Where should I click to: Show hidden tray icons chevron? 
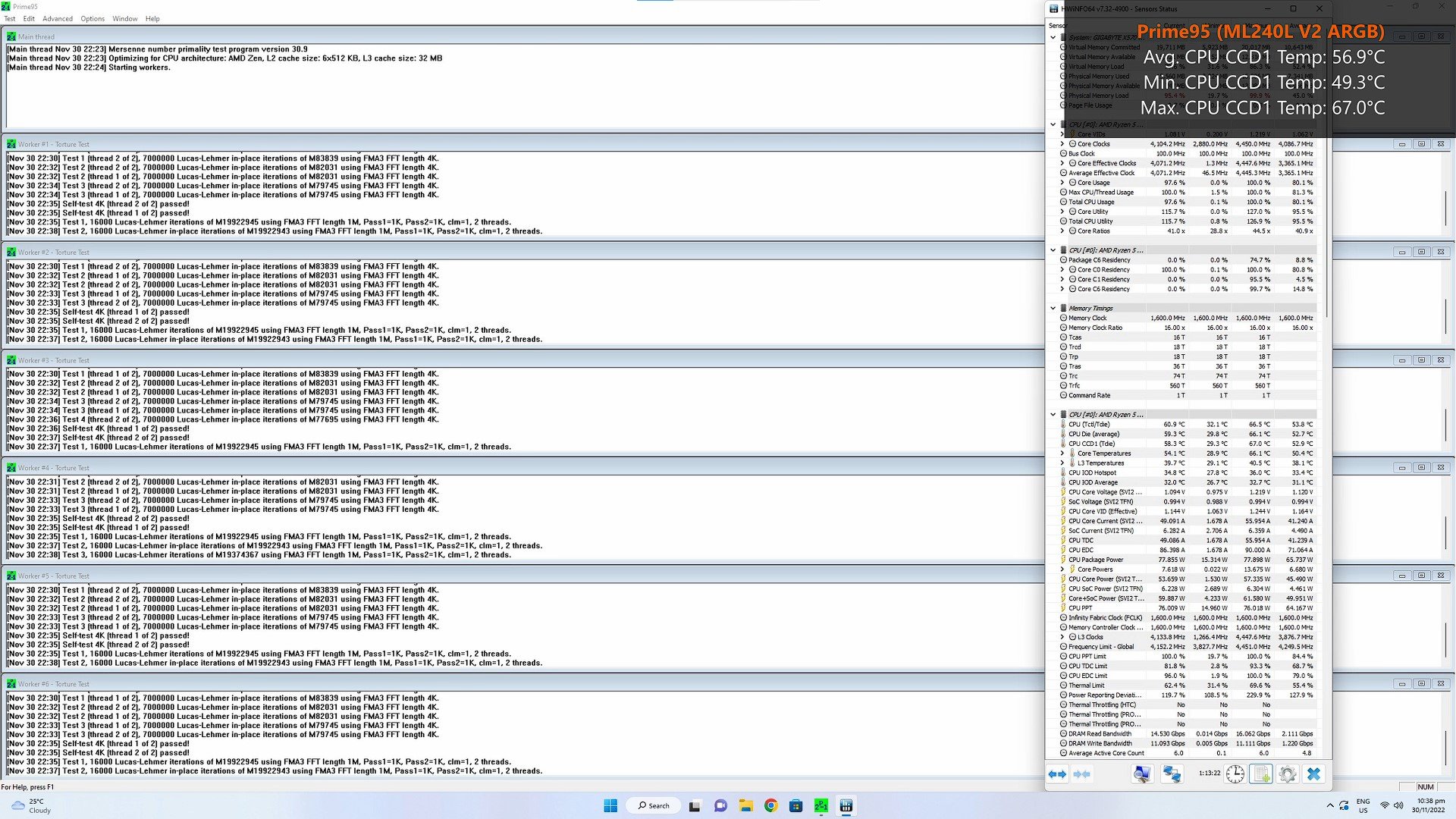coord(1330,805)
